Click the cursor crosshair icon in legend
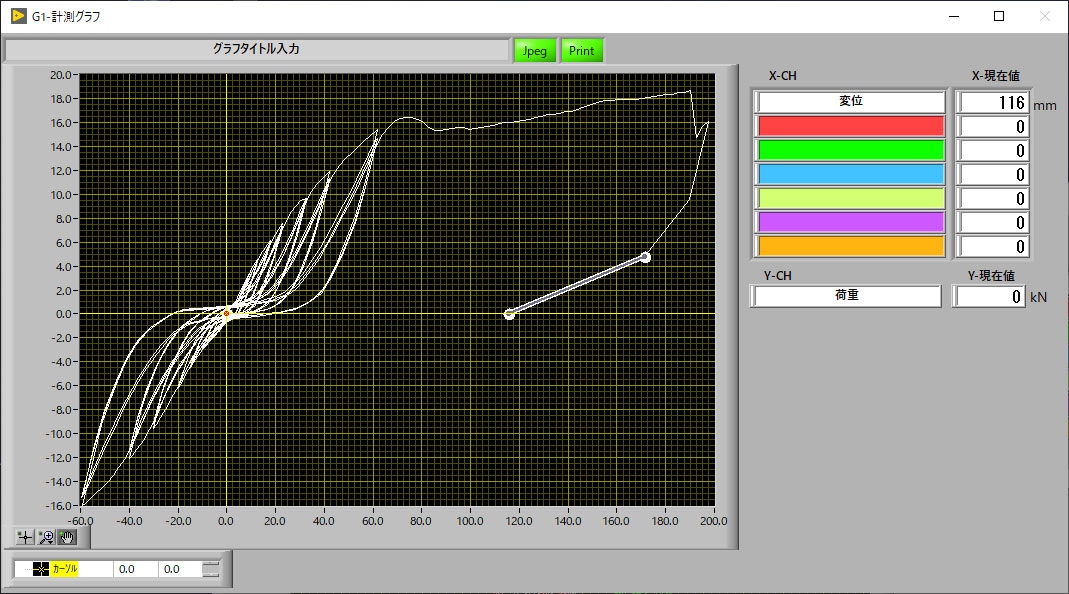 tap(40, 569)
